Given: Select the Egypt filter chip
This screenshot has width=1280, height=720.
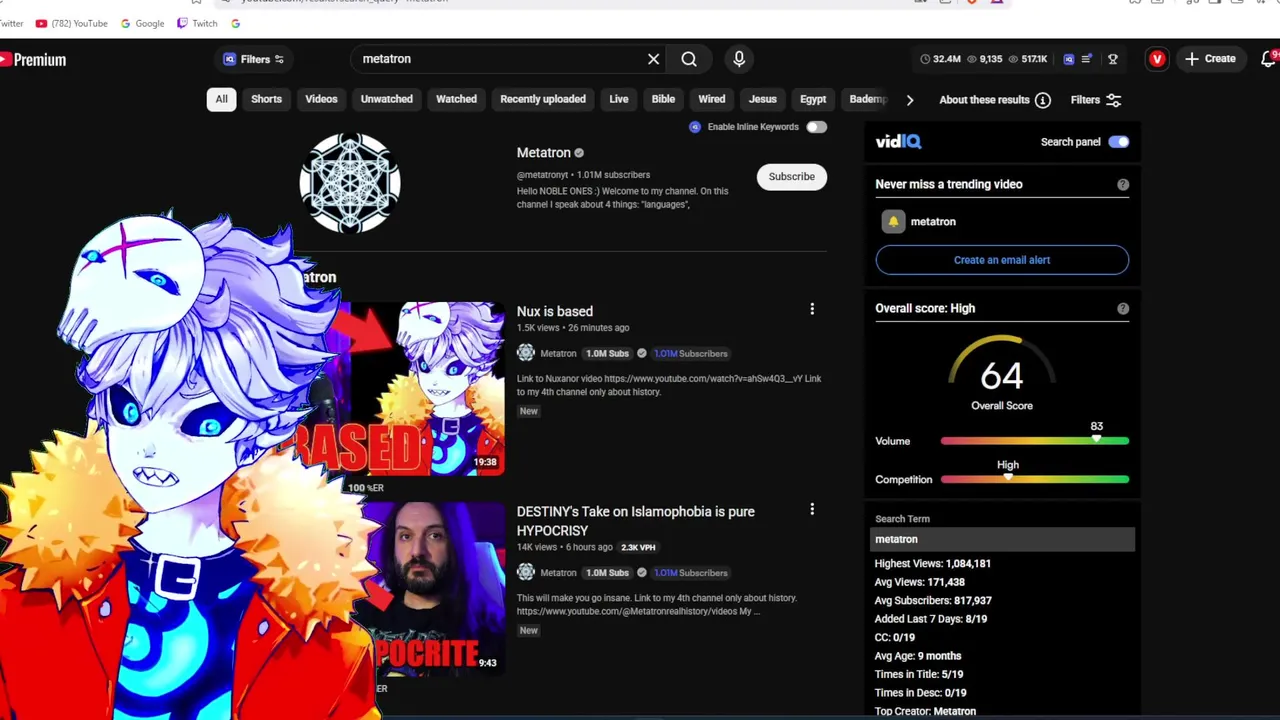Looking at the screenshot, I should (813, 99).
